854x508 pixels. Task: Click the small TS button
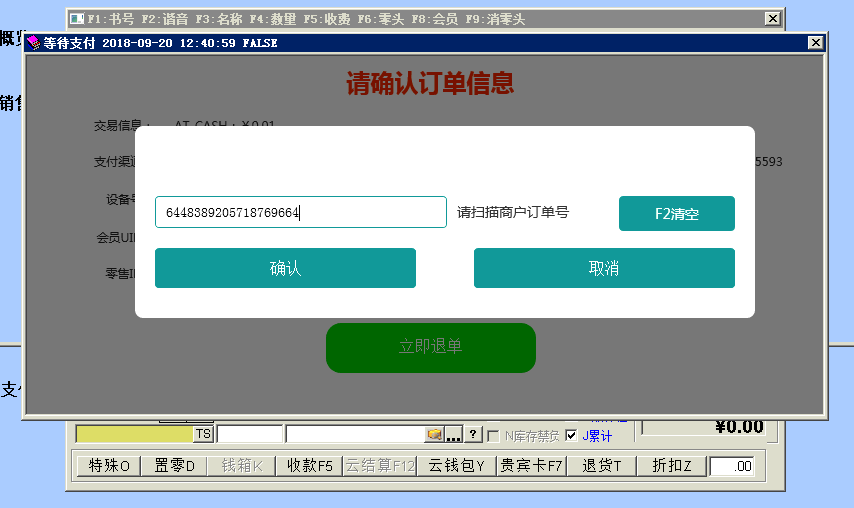click(203, 434)
